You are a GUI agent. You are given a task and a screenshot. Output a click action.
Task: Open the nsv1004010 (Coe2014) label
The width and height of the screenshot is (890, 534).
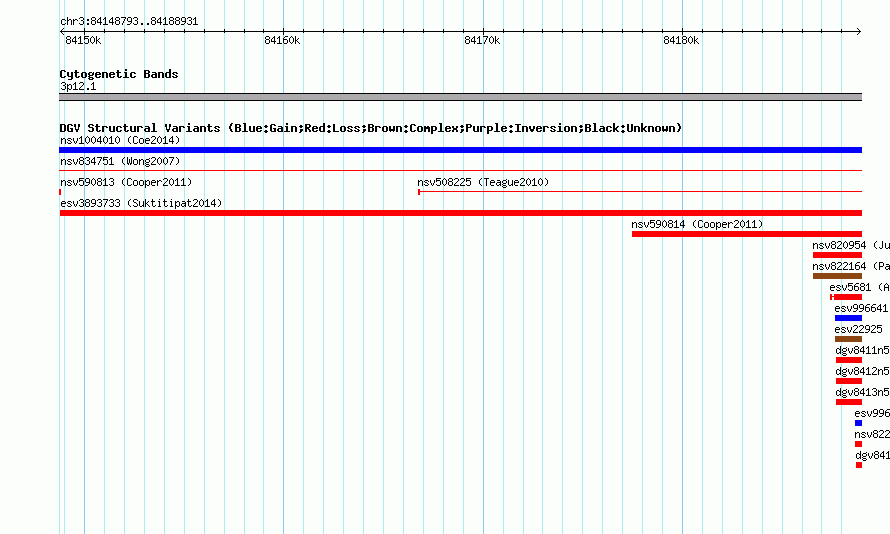pyautogui.click(x=120, y=140)
